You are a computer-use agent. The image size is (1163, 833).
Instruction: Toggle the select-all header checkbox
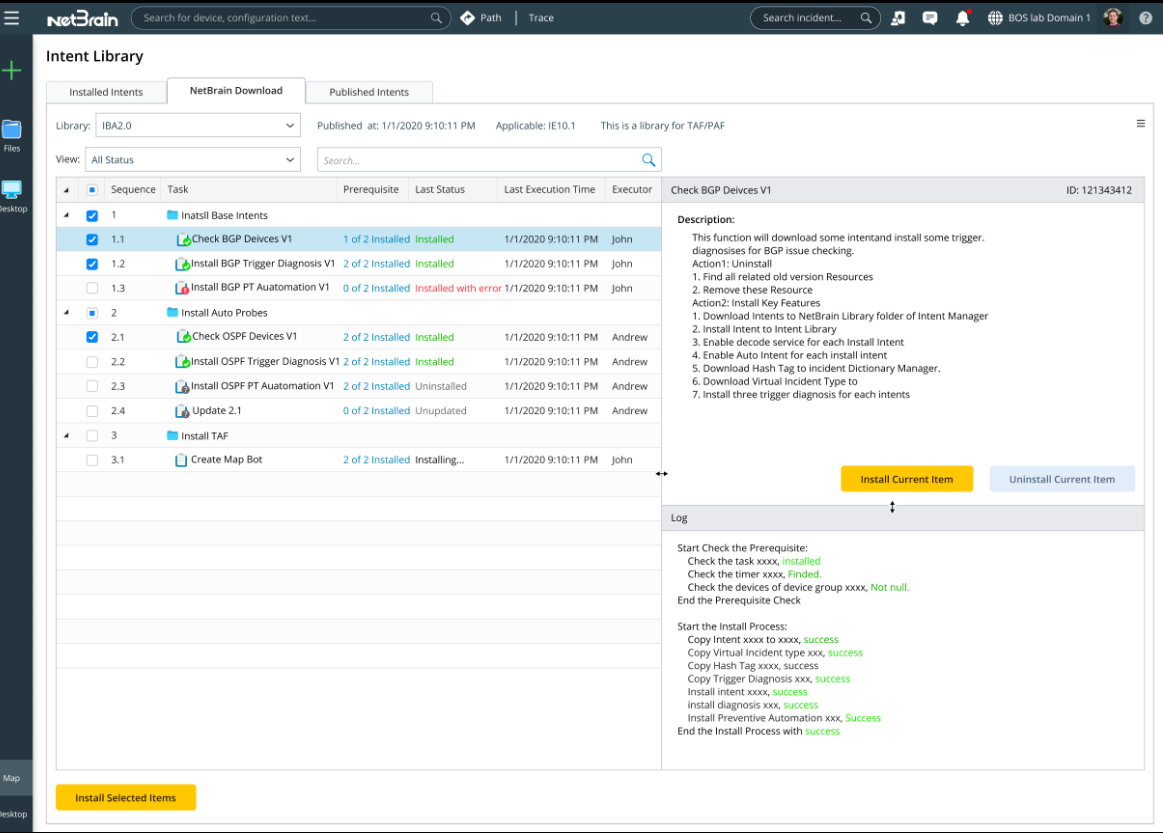tap(92, 190)
